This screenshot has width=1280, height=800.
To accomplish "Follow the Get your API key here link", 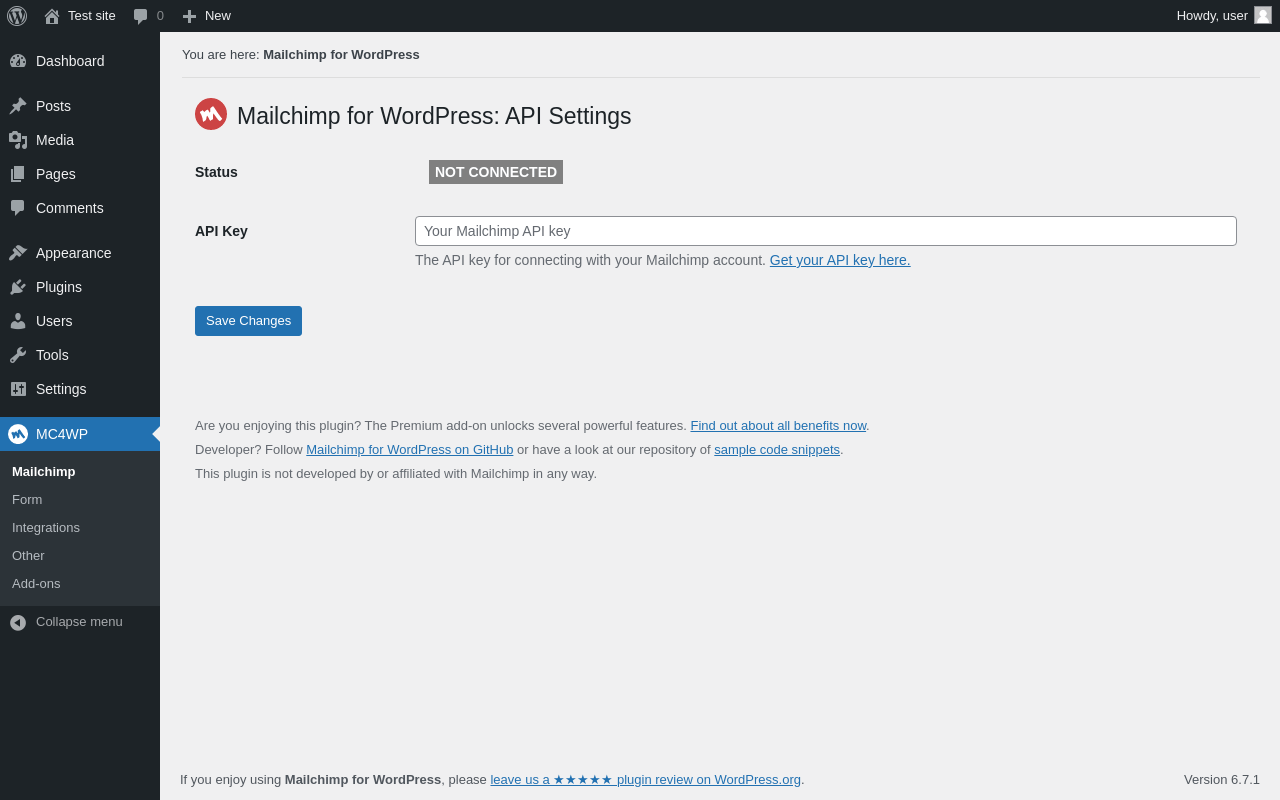I will [x=840, y=260].
